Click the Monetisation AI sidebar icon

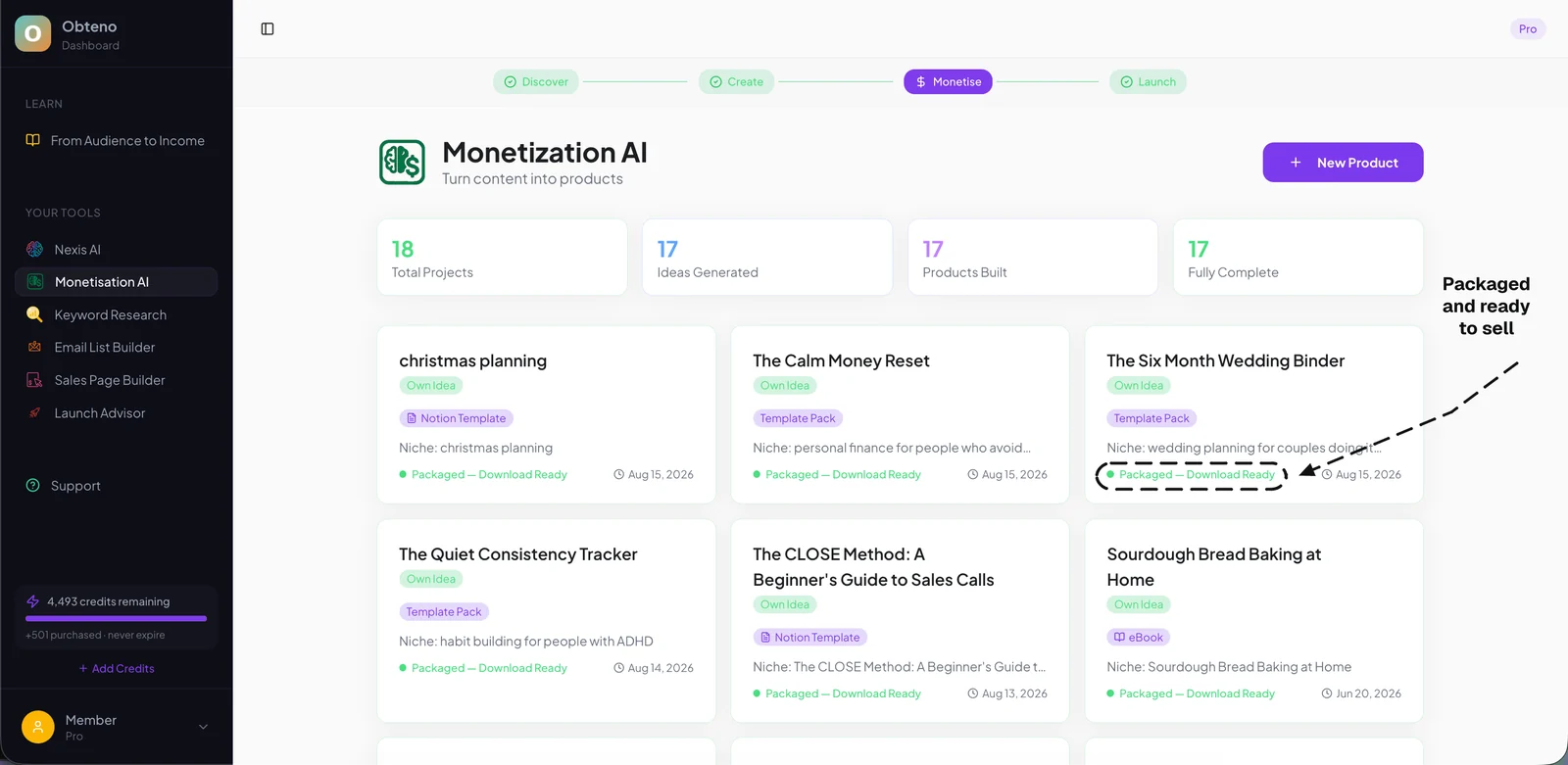pos(35,282)
